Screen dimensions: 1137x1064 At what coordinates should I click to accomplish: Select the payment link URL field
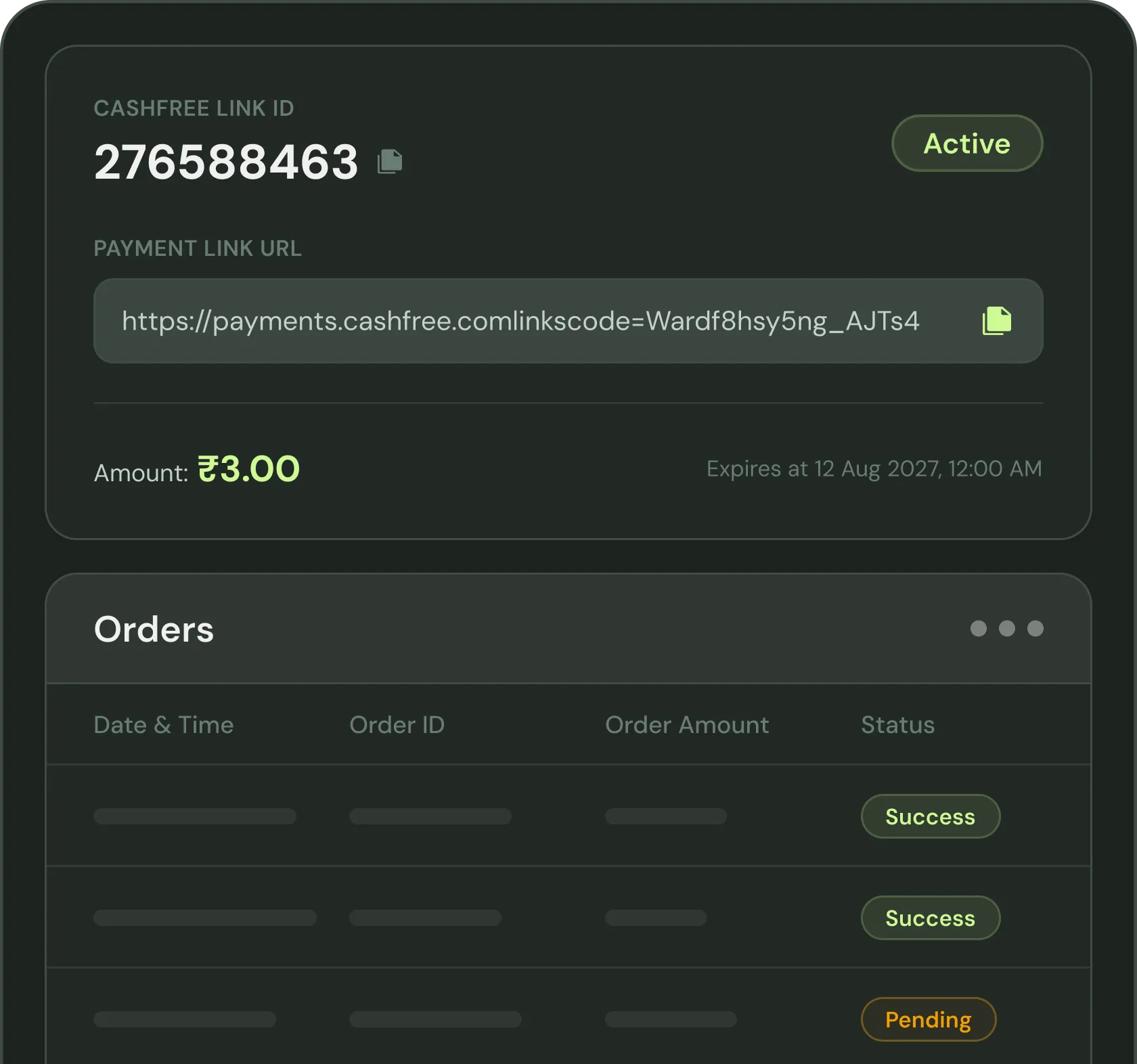(568, 321)
